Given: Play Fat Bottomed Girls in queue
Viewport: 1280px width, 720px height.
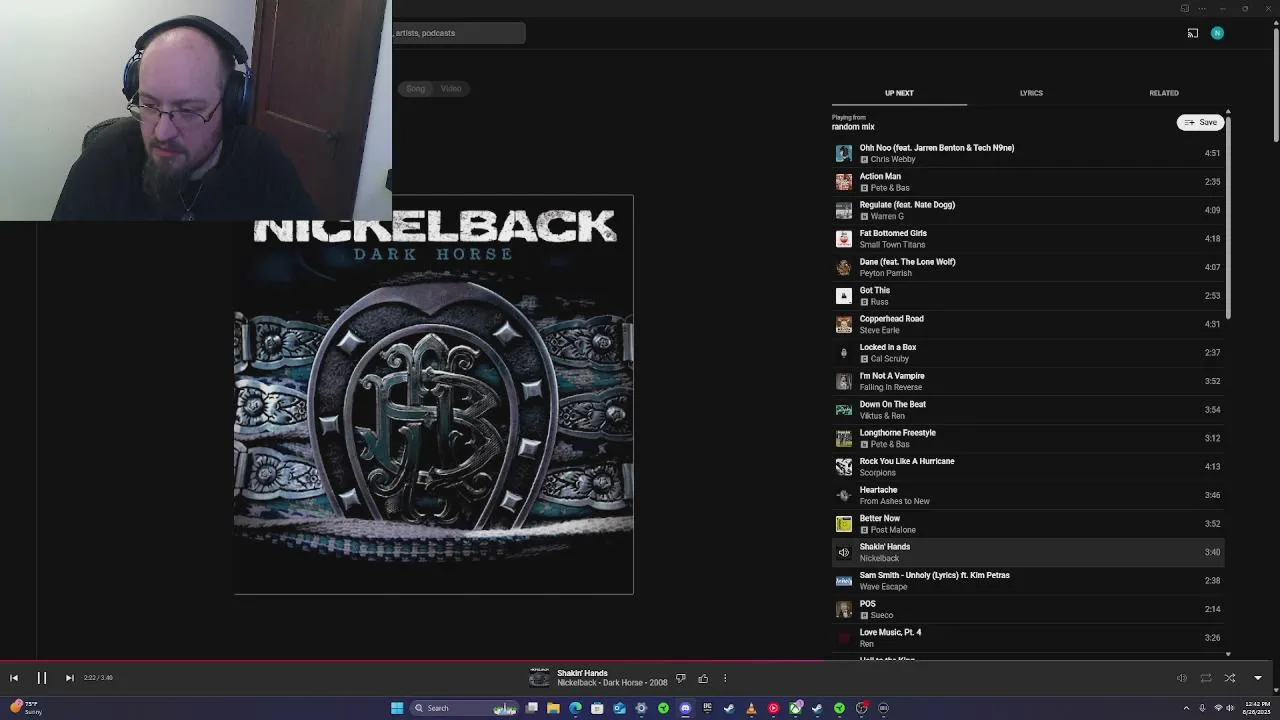Looking at the screenshot, I should [1027, 239].
